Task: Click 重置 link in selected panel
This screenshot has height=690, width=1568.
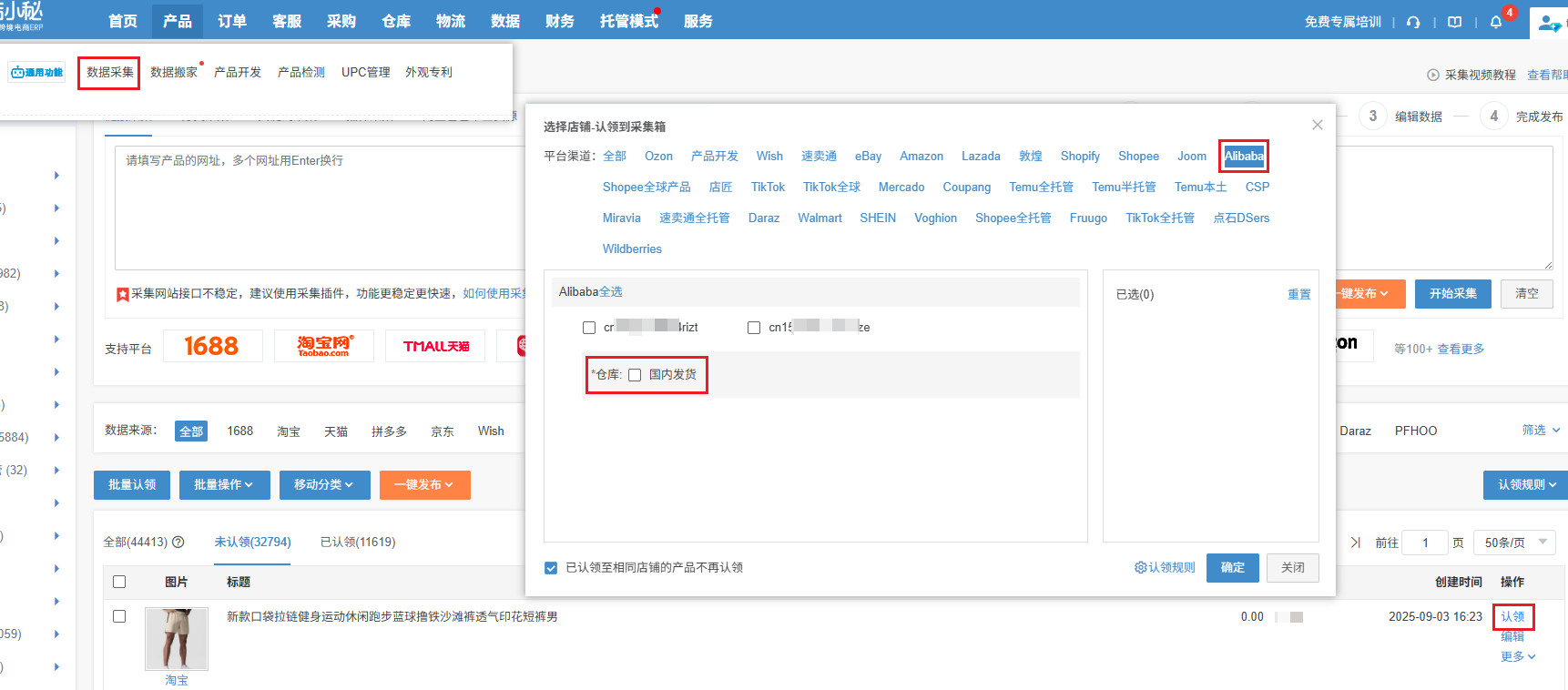Action: (x=1299, y=294)
